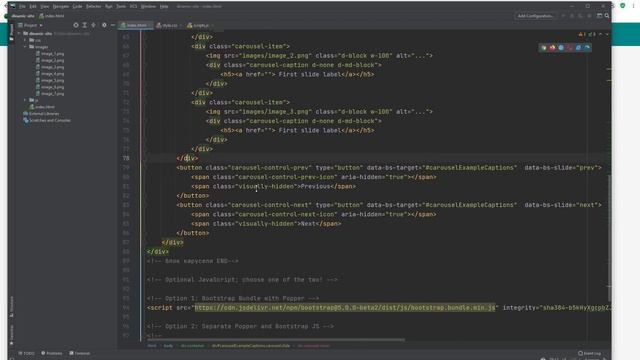Viewport: 640px width, 360px height.
Task: Click the Expand All icon in Project panel
Action: (x=84, y=25)
